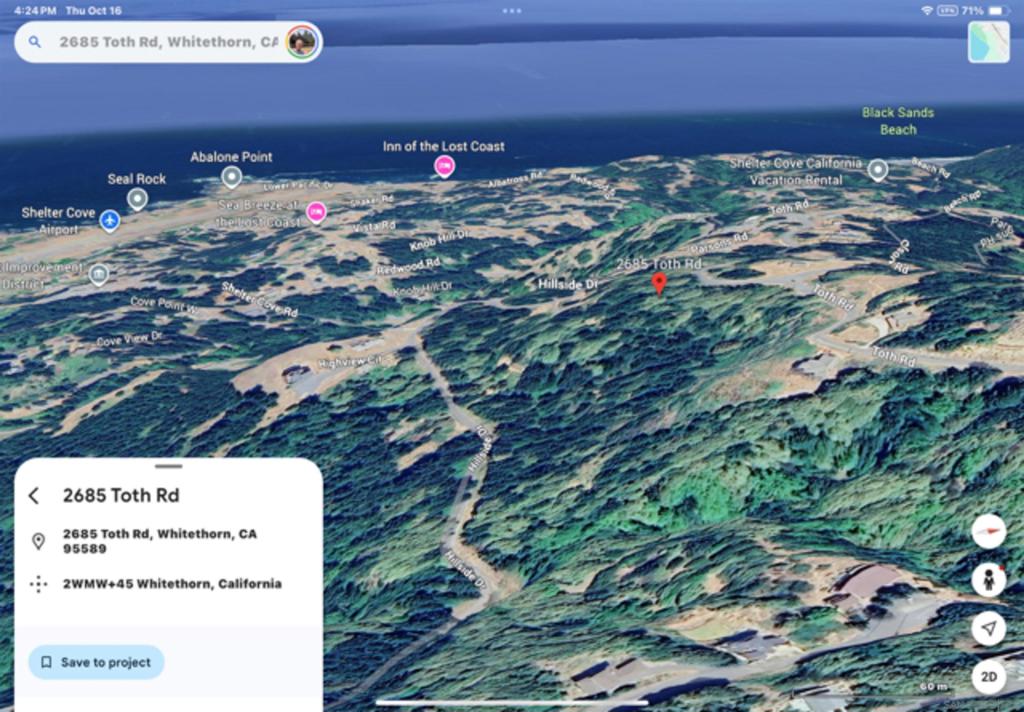This screenshot has width=1024, height=712.
Task: Click the Save to project button
Action: (96, 662)
